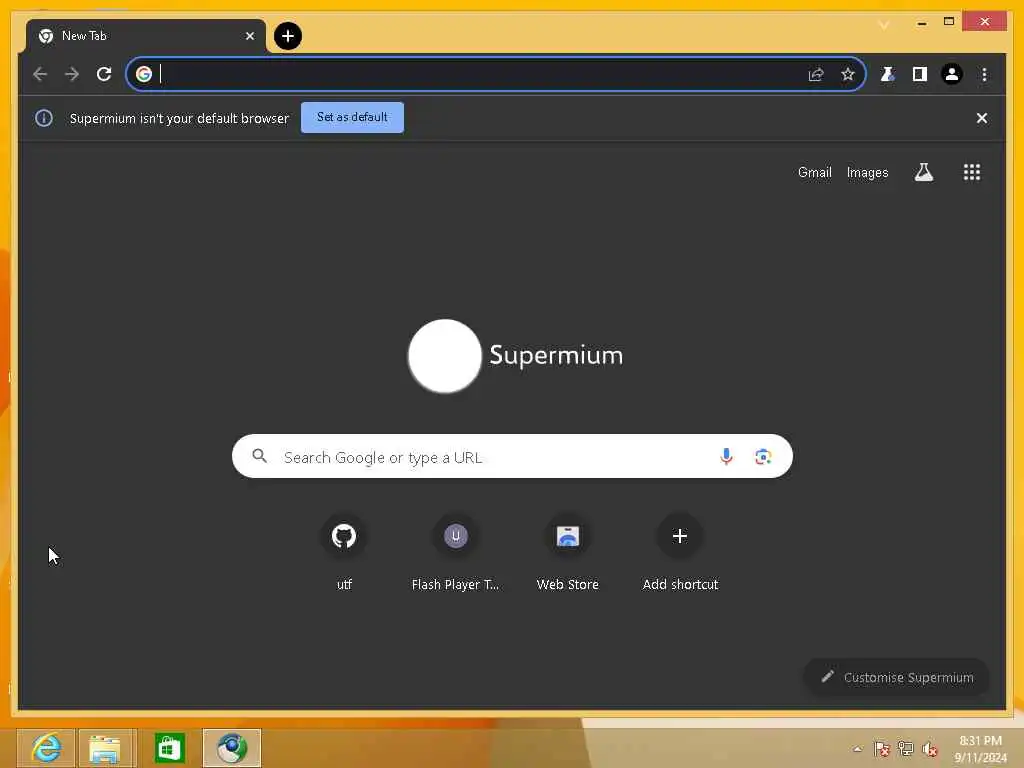Open the experiments flask icon in toolbar
1024x768 pixels.
tap(887, 74)
